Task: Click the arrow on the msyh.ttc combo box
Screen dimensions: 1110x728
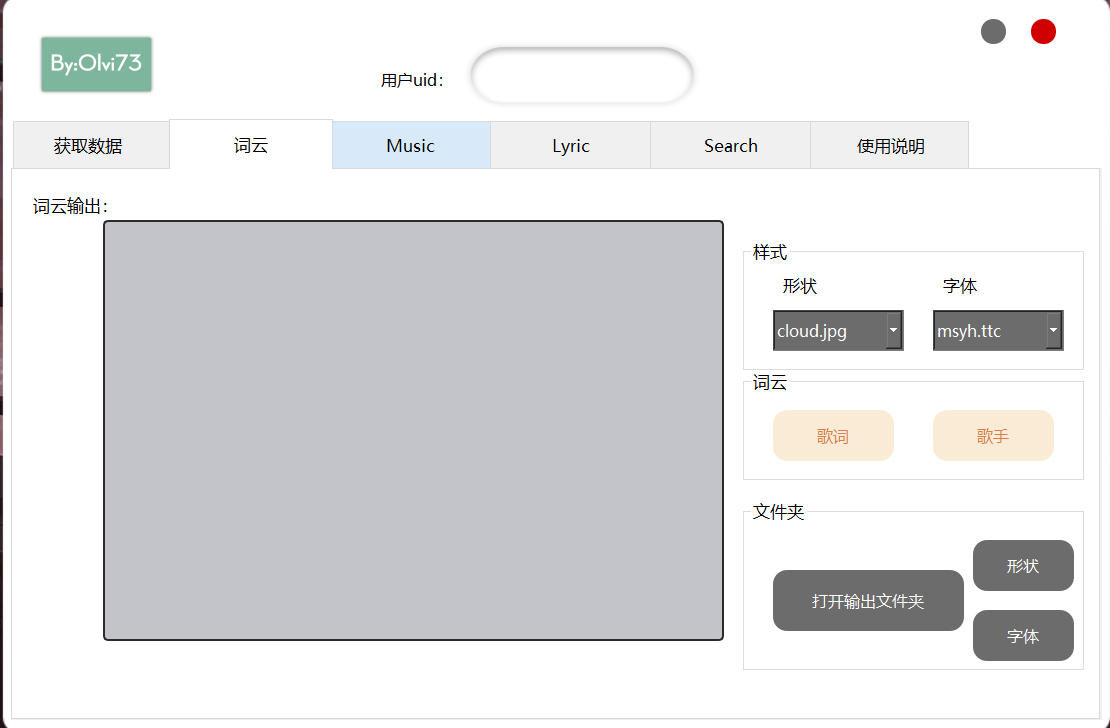Action: pos(1054,330)
